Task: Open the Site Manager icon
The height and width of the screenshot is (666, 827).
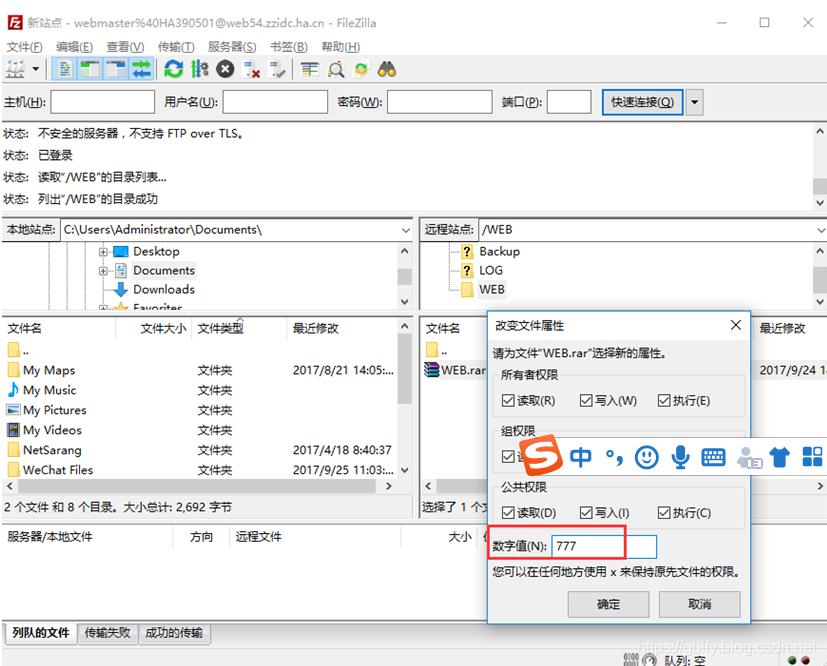Action: point(15,69)
